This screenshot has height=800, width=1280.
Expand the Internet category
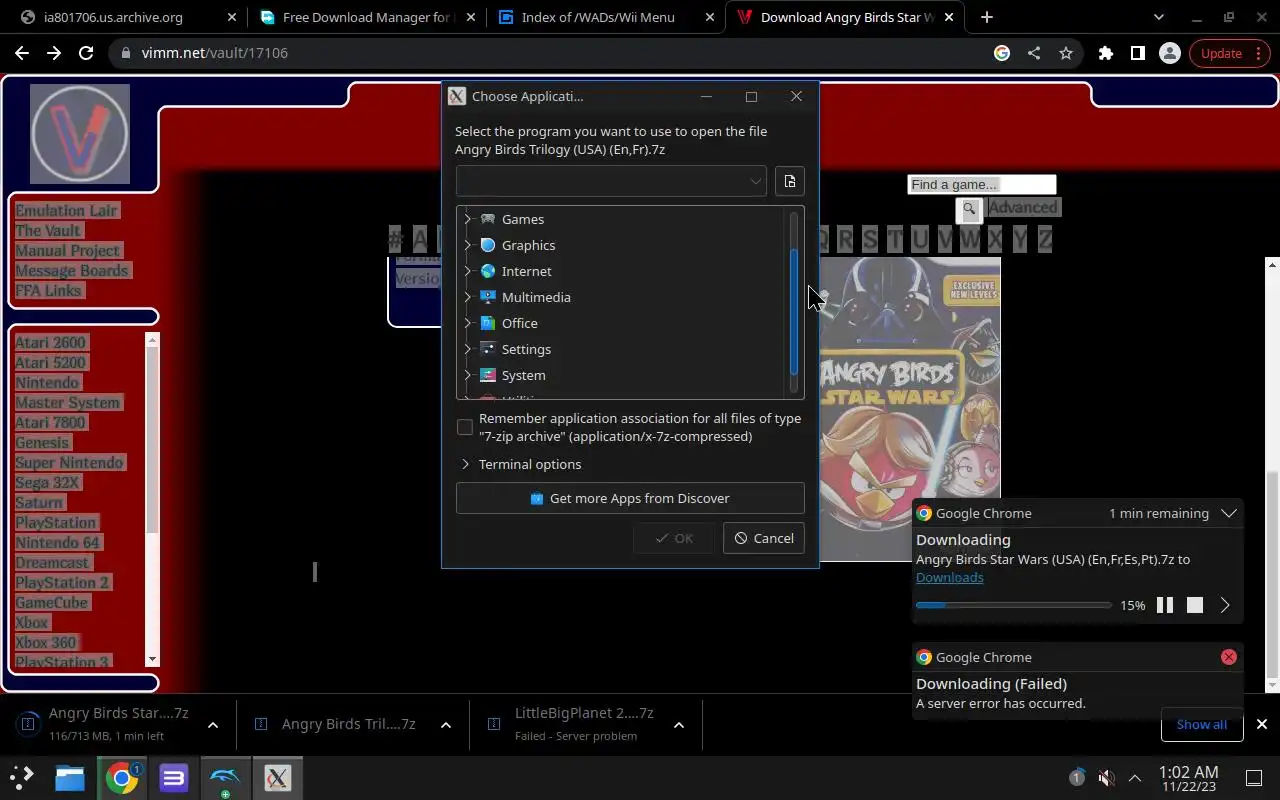(x=467, y=271)
